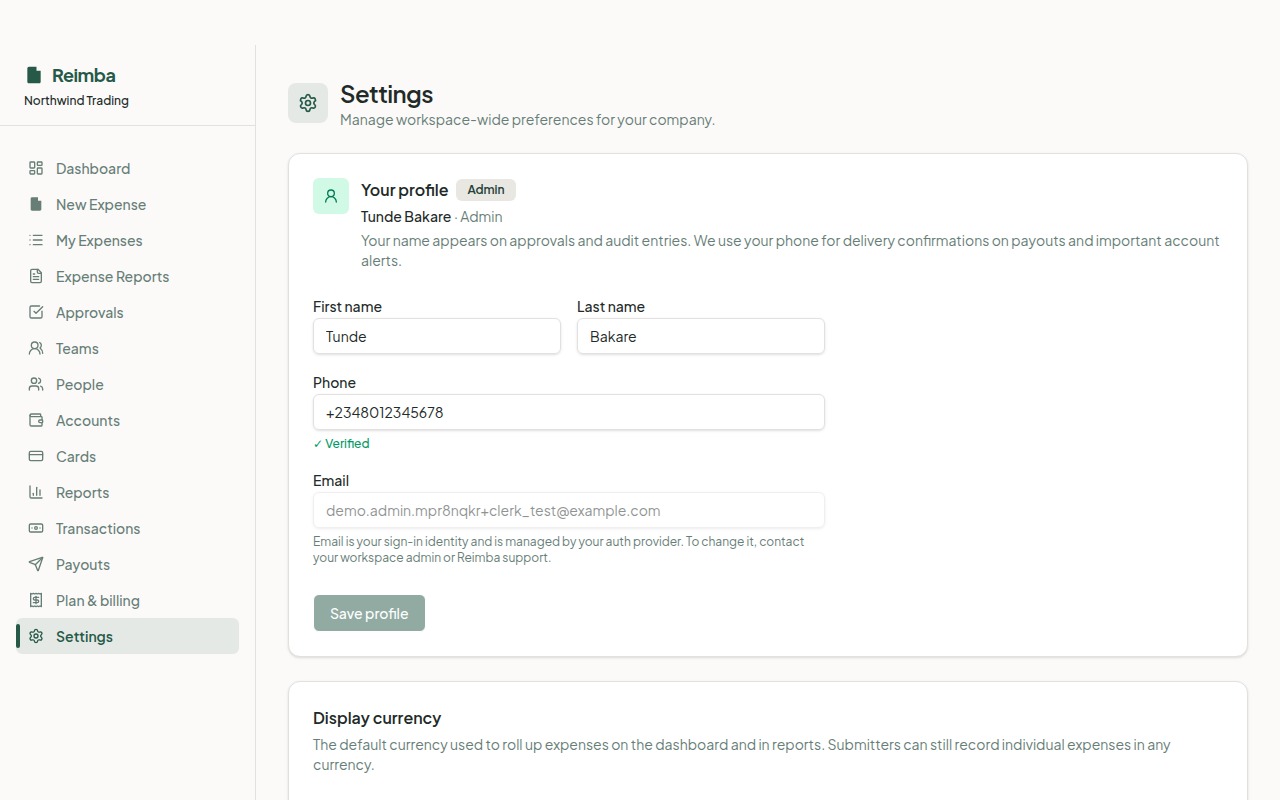Open Plan & billing

(127, 600)
